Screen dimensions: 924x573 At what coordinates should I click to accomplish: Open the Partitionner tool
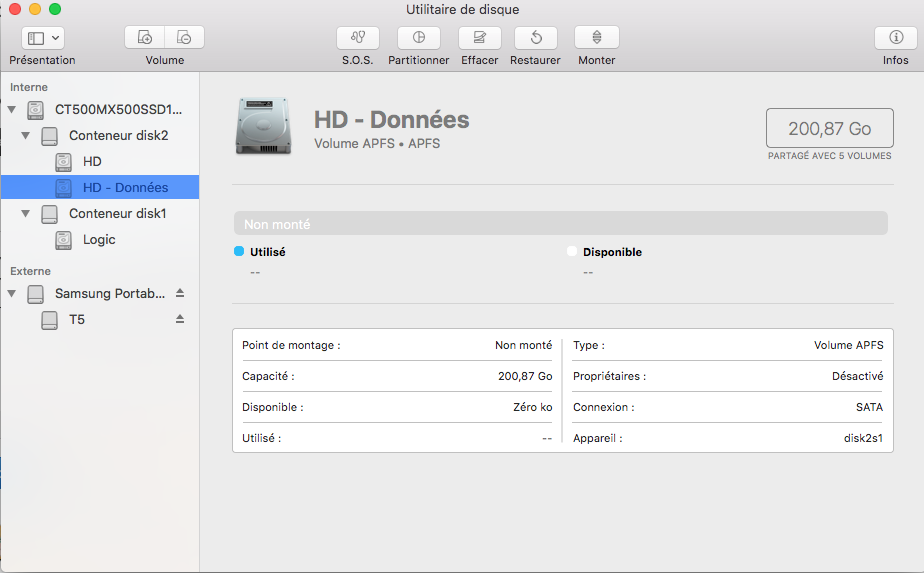(x=418, y=38)
